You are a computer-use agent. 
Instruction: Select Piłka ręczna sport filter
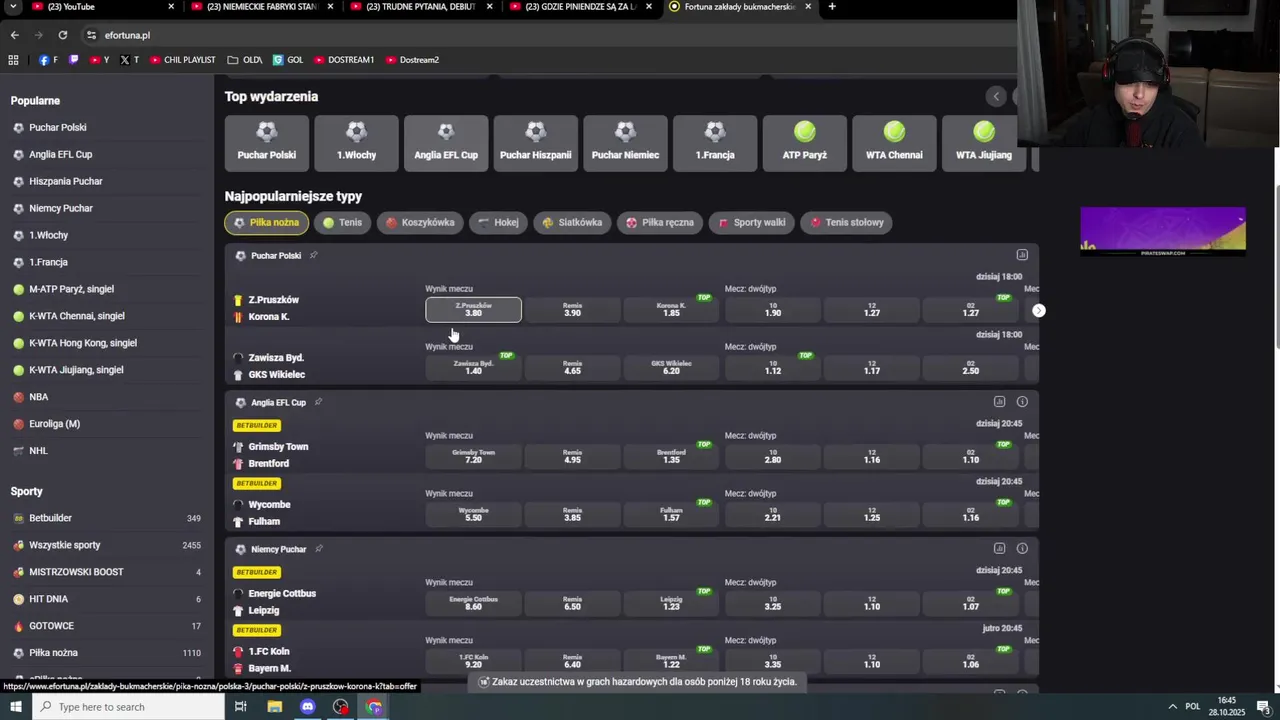pos(660,223)
